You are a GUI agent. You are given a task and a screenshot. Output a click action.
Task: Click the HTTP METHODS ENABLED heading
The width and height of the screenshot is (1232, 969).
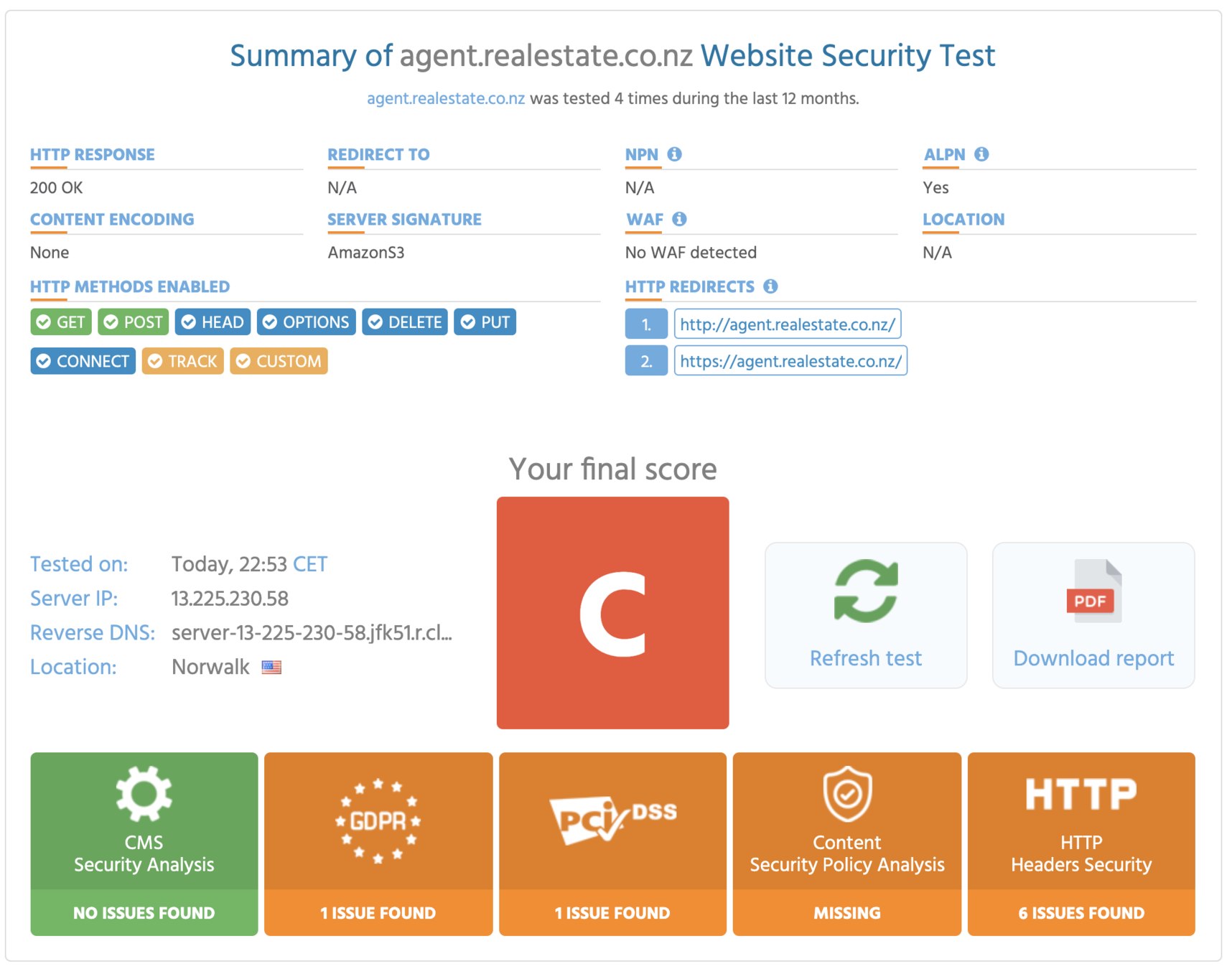coord(130,287)
